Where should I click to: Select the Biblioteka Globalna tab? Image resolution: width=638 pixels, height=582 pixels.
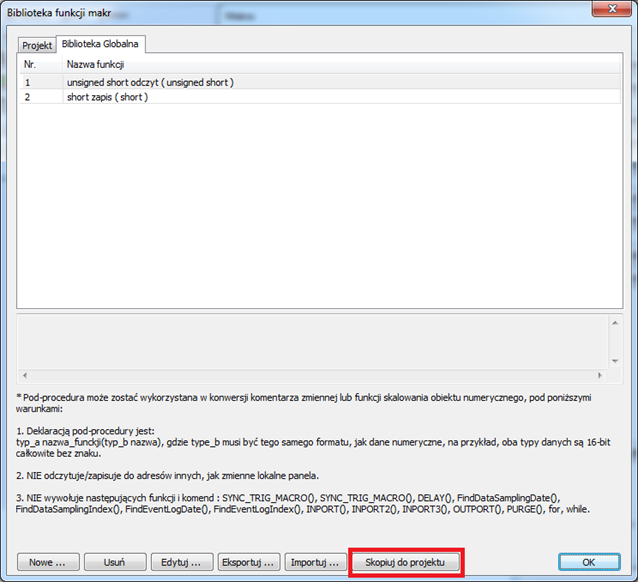(100, 44)
